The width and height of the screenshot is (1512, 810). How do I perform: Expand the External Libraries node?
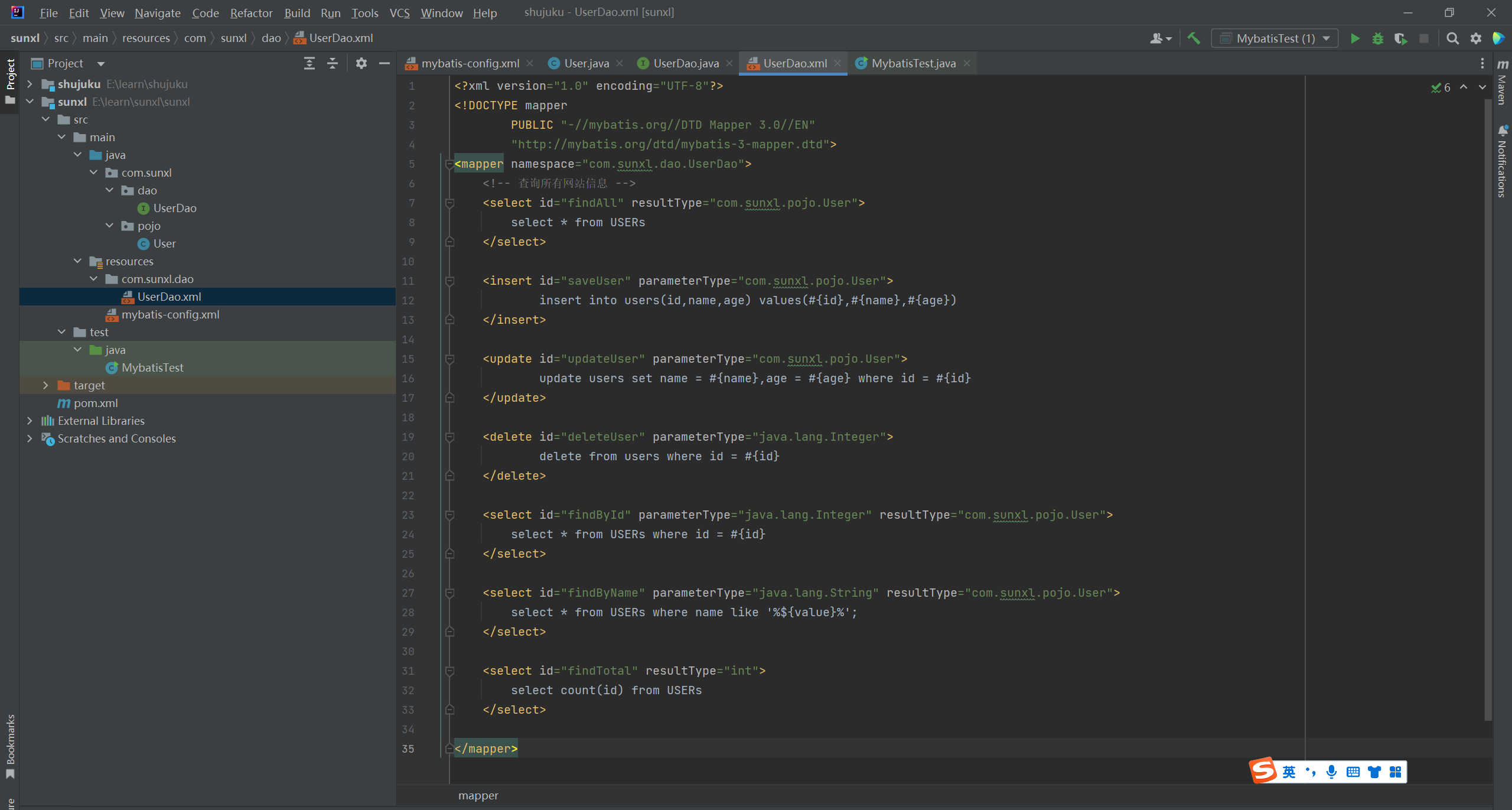pos(30,421)
